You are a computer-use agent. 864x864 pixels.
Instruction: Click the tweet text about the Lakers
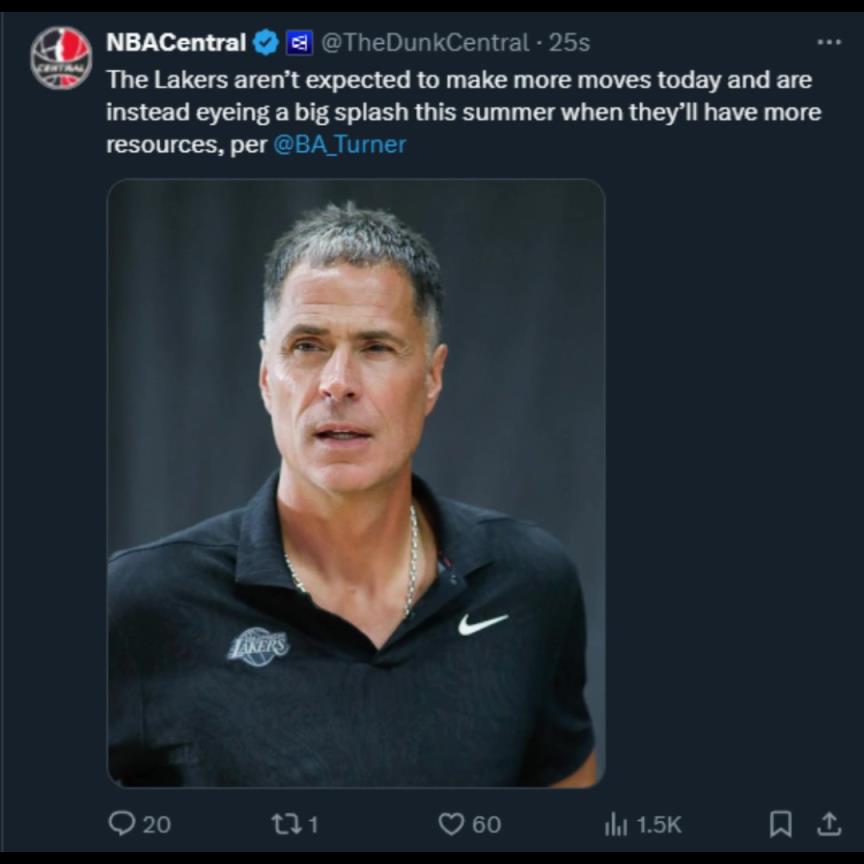[x=460, y=111]
